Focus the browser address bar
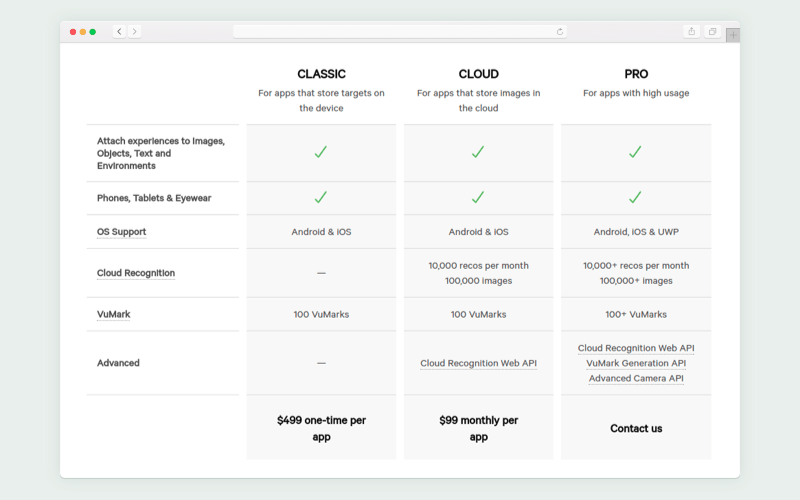 tap(400, 32)
